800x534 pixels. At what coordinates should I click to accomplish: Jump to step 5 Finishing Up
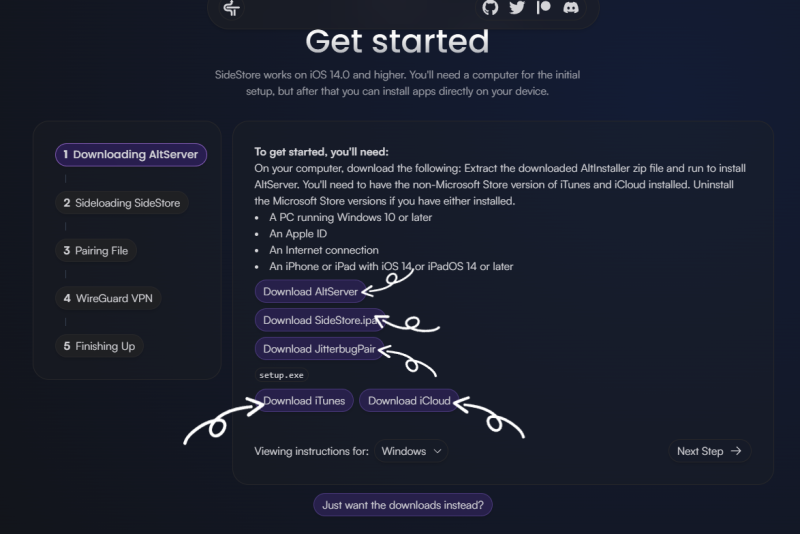98,346
